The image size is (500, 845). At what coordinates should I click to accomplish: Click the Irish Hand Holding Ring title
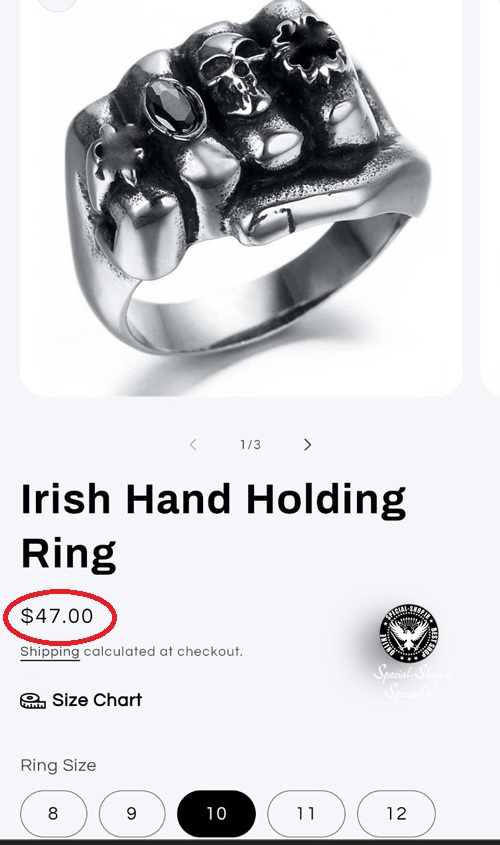[x=213, y=527]
